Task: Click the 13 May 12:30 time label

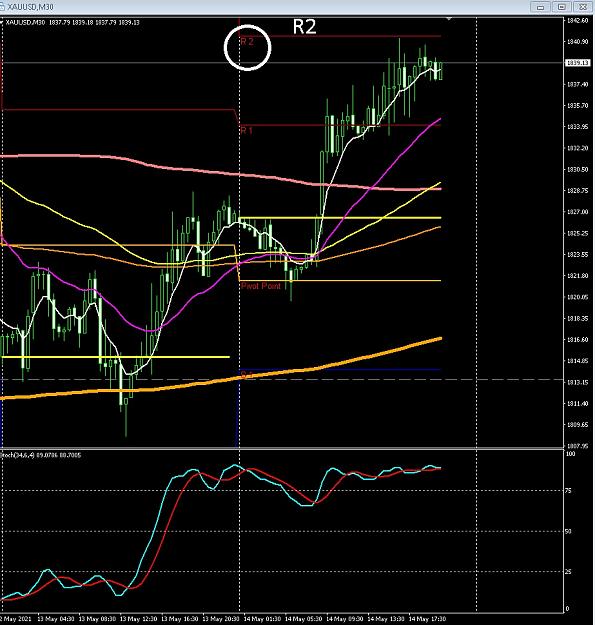Action: click(138, 619)
